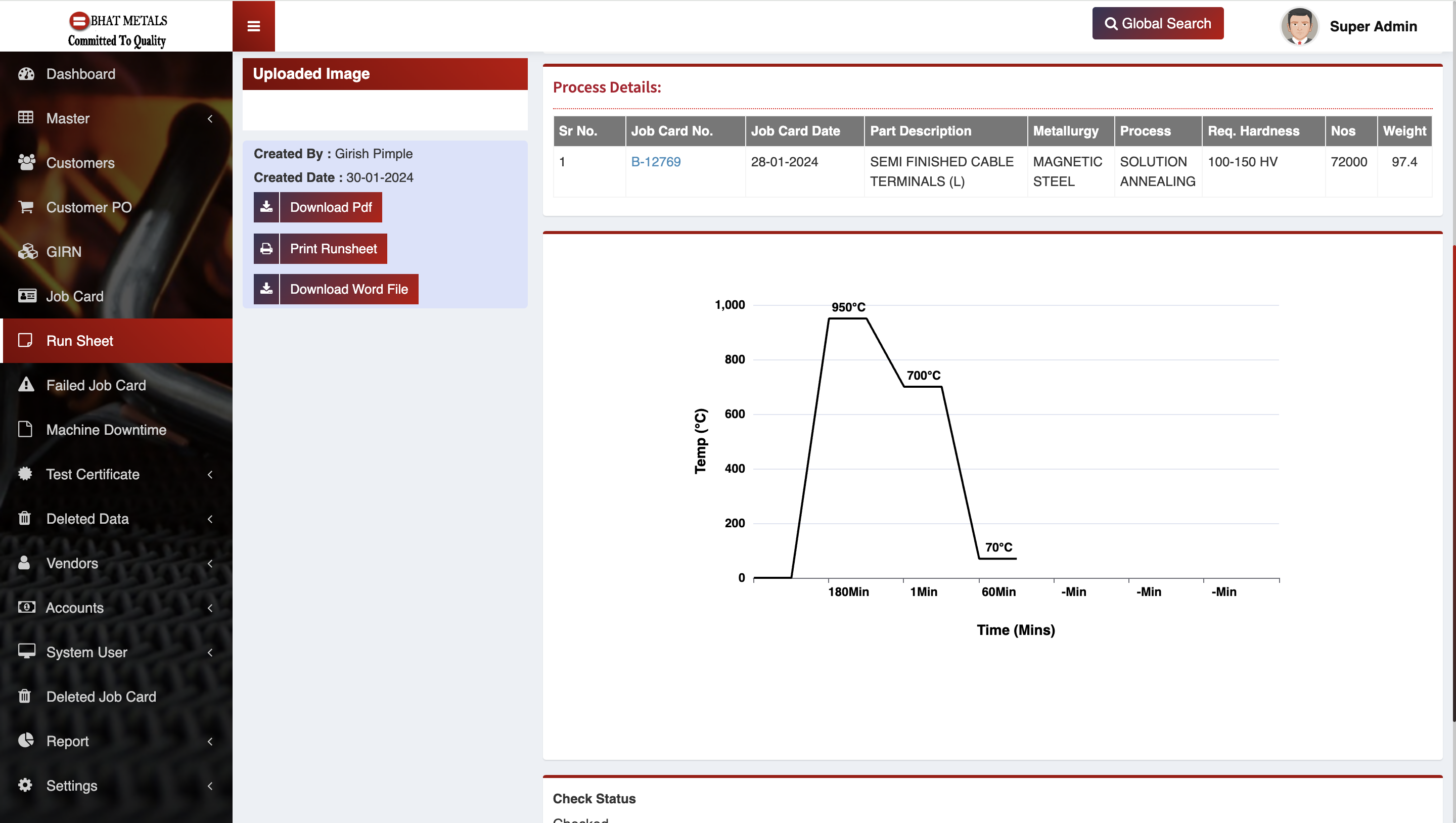This screenshot has width=1456, height=823.
Task: Click download icon next to Download Pdf
Action: pos(266,207)
